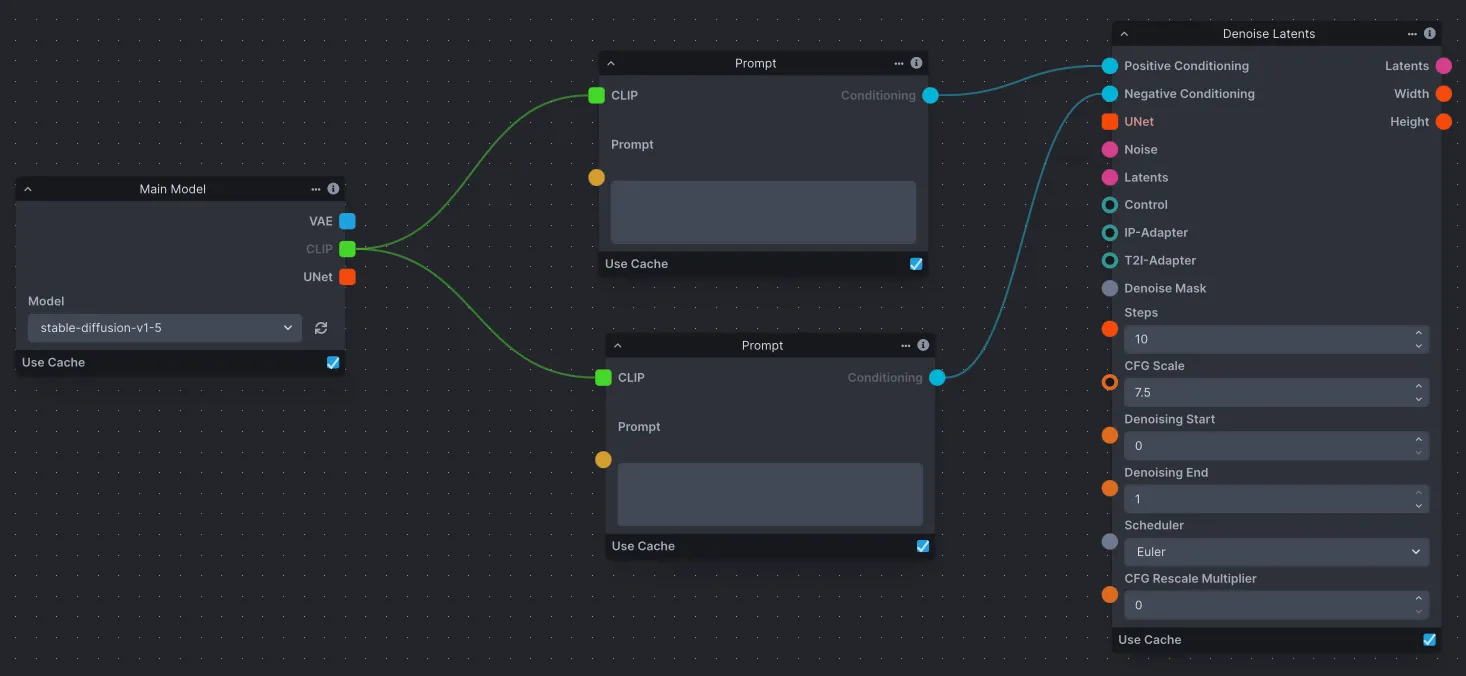The height and width of the screenshot is (676, 1466).
Task: Click the Noise connection handle on Denoise Latents
Action: [1110, 149]
